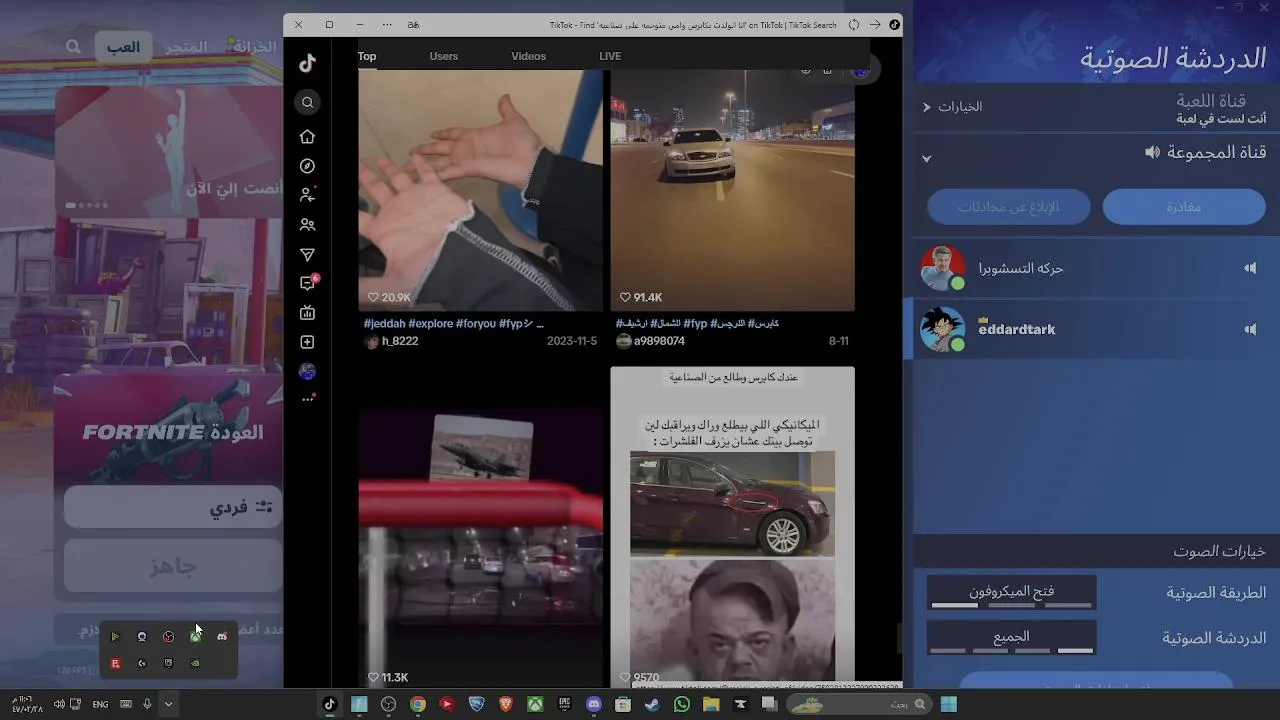The width and height of the screenshot is (1280, 720).
Task: Mute حركه التستشوبرا speaker icon
Action: [1250, 268]
